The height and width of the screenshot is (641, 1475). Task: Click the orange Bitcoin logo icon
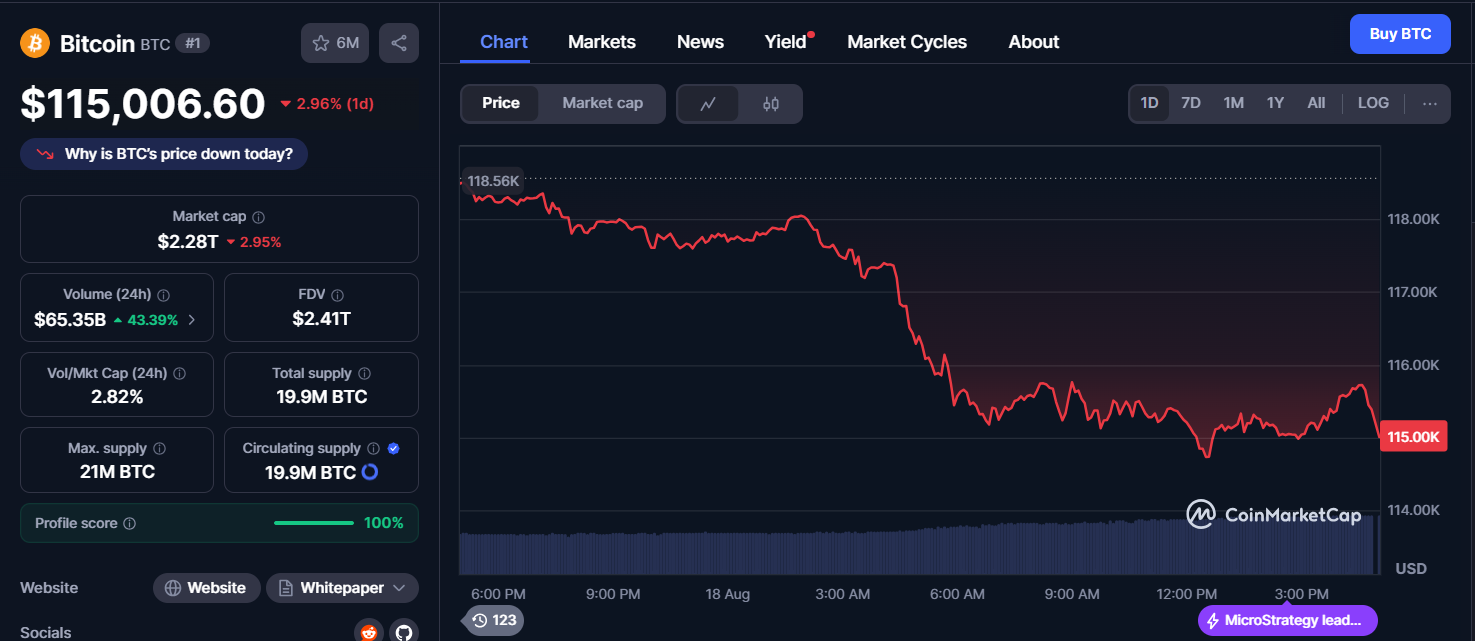(35, 43)
